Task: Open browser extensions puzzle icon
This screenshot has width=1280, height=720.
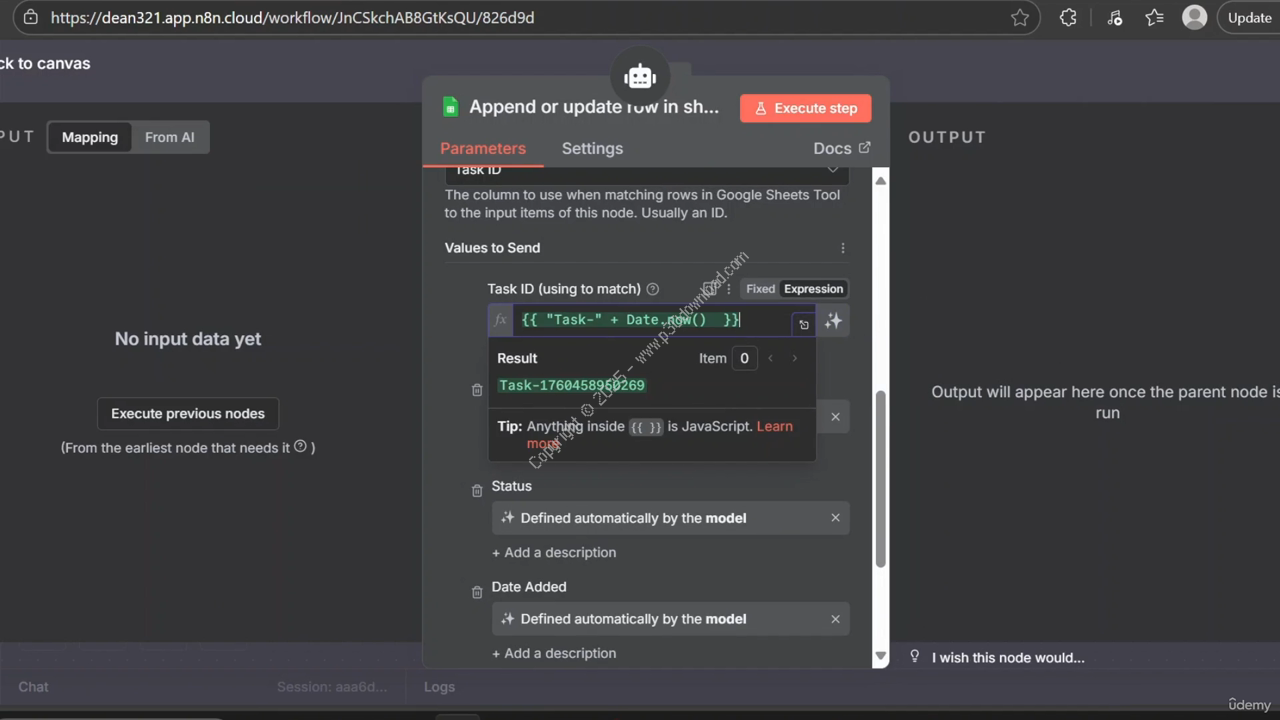Action: [1068, 18]
